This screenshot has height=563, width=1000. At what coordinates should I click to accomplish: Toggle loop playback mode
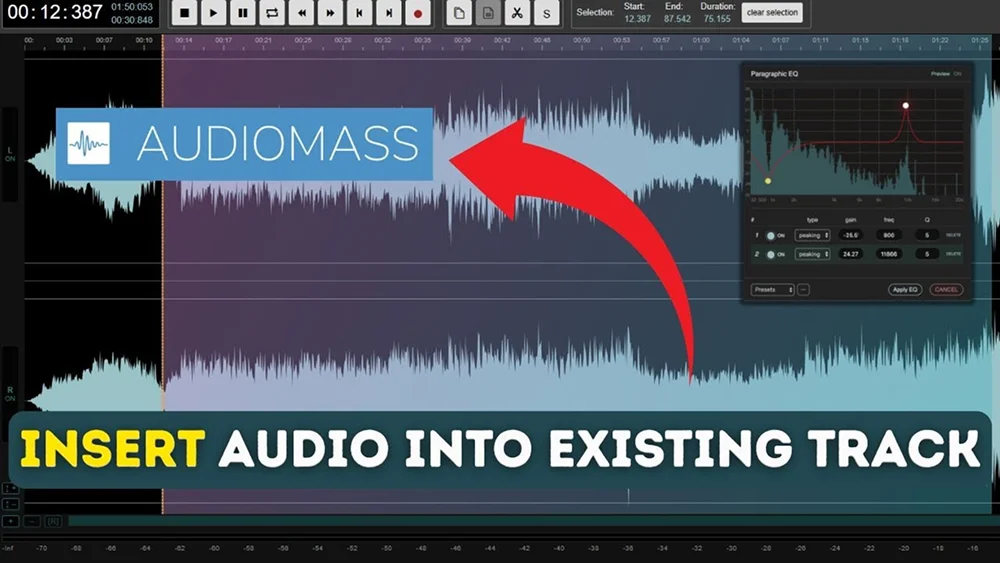click(x=272, y=13)
